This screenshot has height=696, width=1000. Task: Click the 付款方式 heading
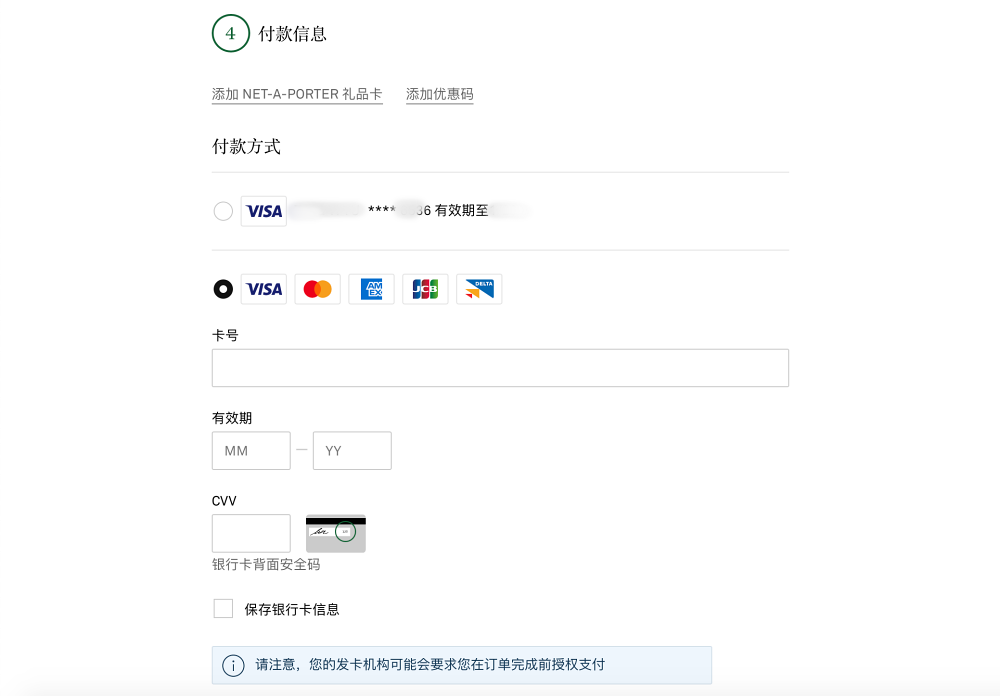[x=246, y=147]
